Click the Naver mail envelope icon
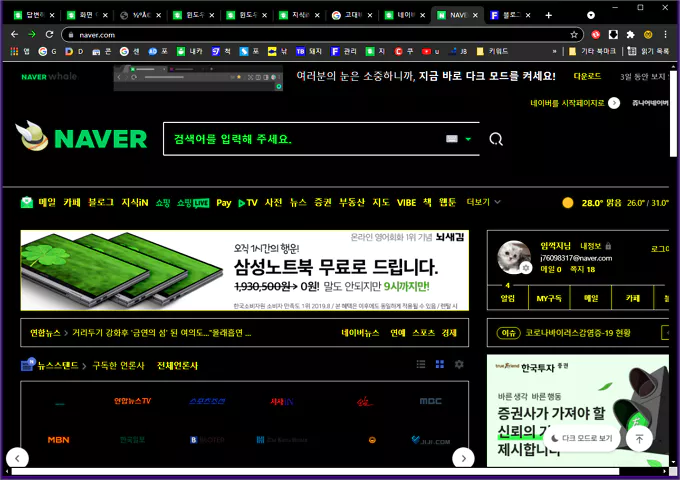This screenshot has width=680, height=480. 27,202
